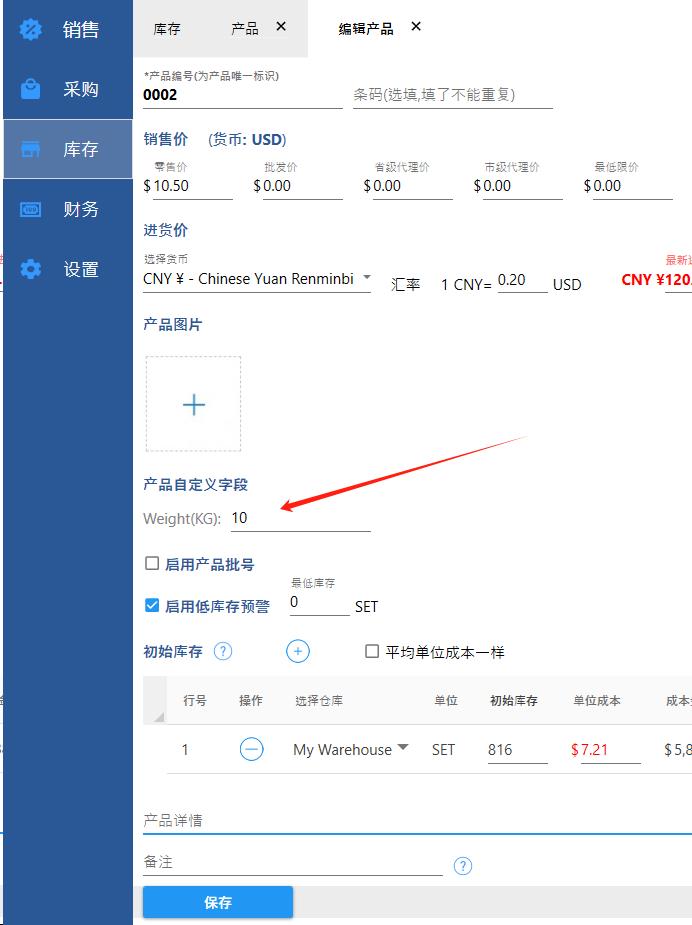The image size is (692, 925).
Task: Click the help icon beside 备注 field
Action: [462, 866]
